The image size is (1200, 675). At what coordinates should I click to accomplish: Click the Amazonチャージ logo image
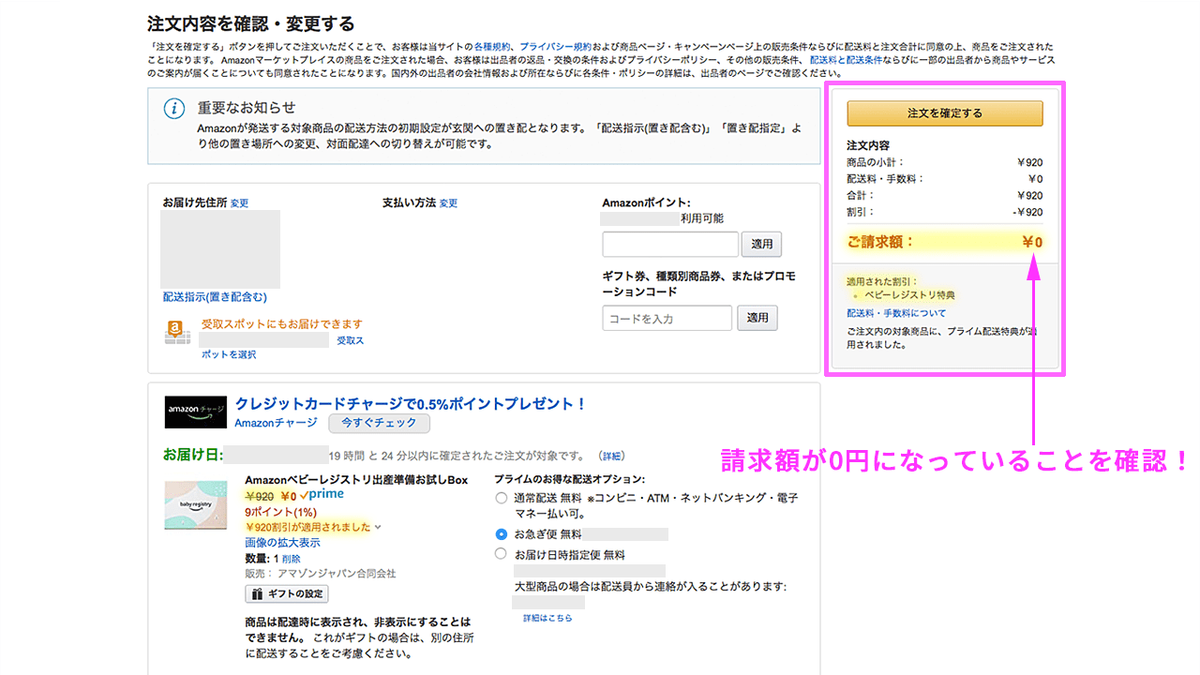195,412
